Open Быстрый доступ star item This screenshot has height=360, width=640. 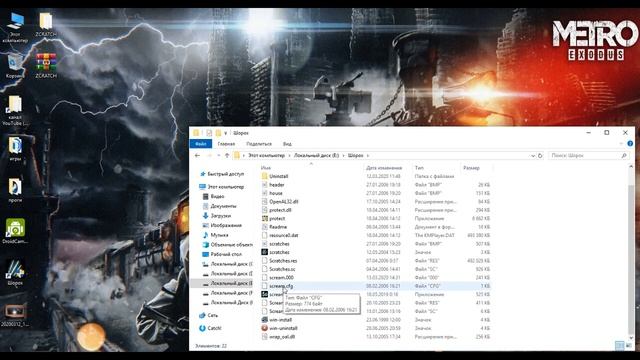tap(222, 174)
